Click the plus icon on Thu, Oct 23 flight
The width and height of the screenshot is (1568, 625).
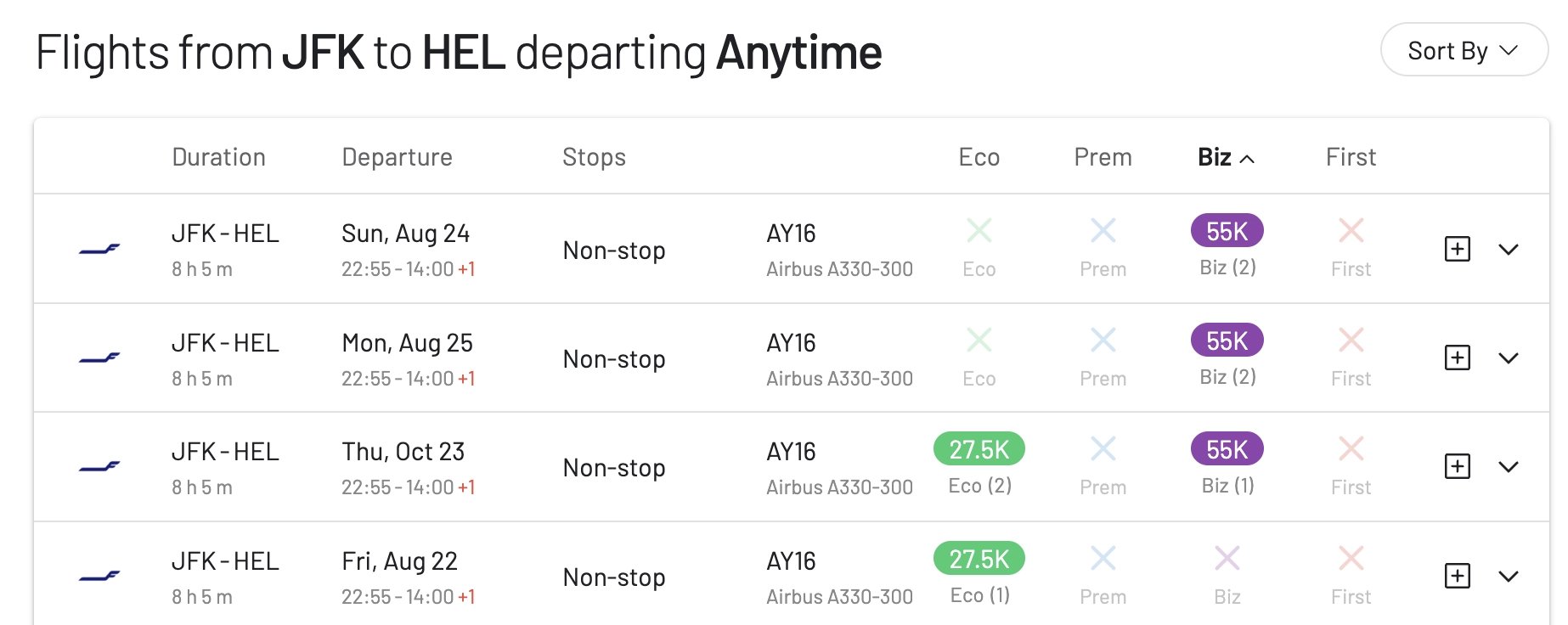click(x=1458, y=466)
